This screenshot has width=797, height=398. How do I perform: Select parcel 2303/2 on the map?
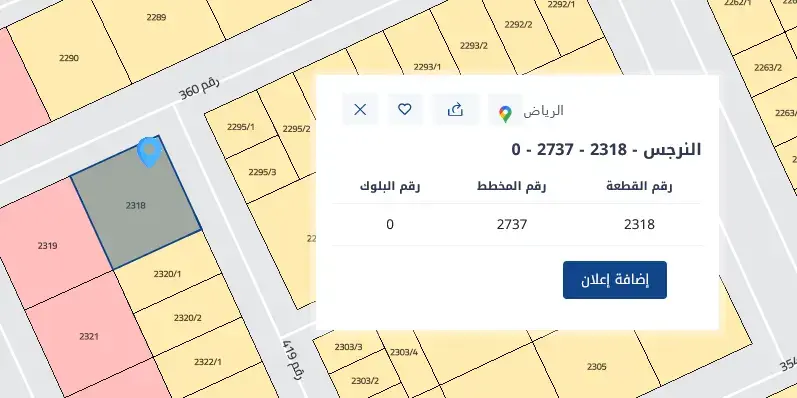coord(365,380)
